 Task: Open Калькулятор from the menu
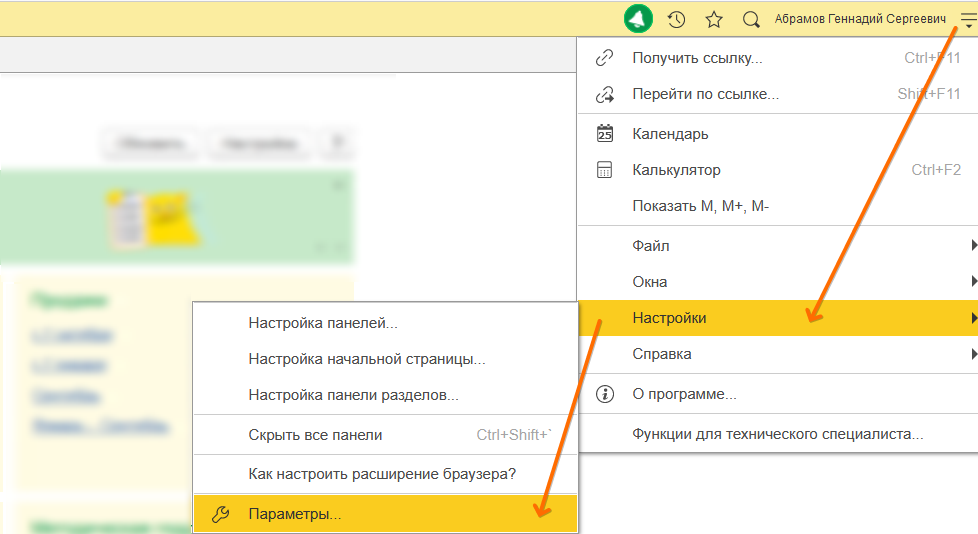[x=778, y=170]
